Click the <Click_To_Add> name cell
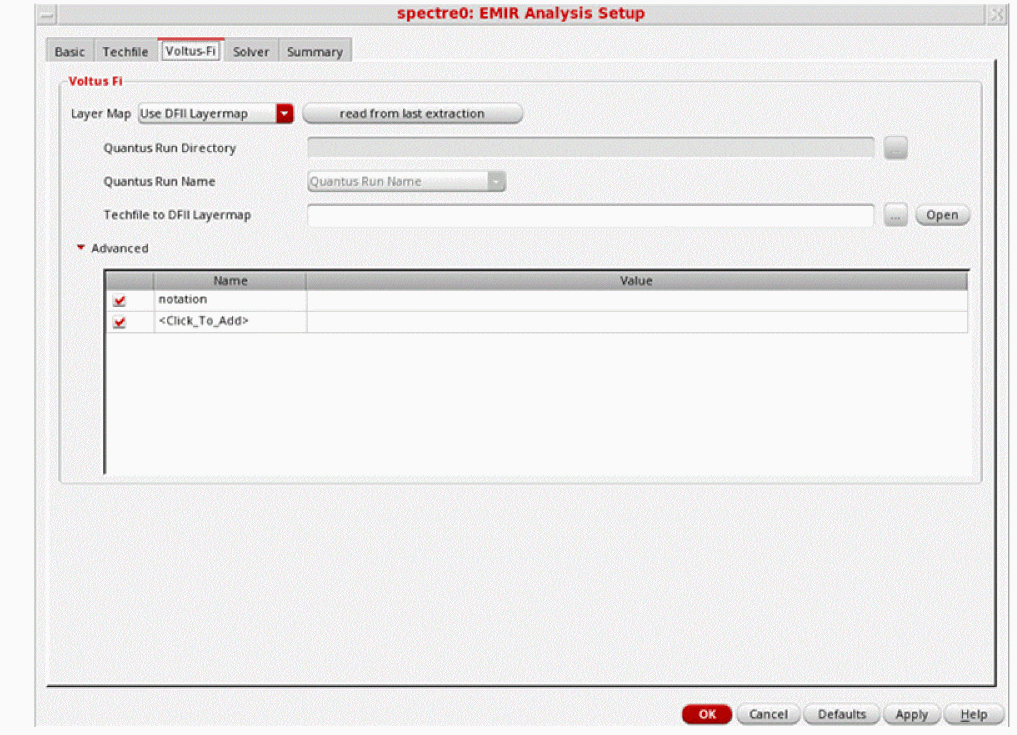Image resolution: width=1017 pixels, height=735 pixels. pyautogui.click(x=230, y=321)
